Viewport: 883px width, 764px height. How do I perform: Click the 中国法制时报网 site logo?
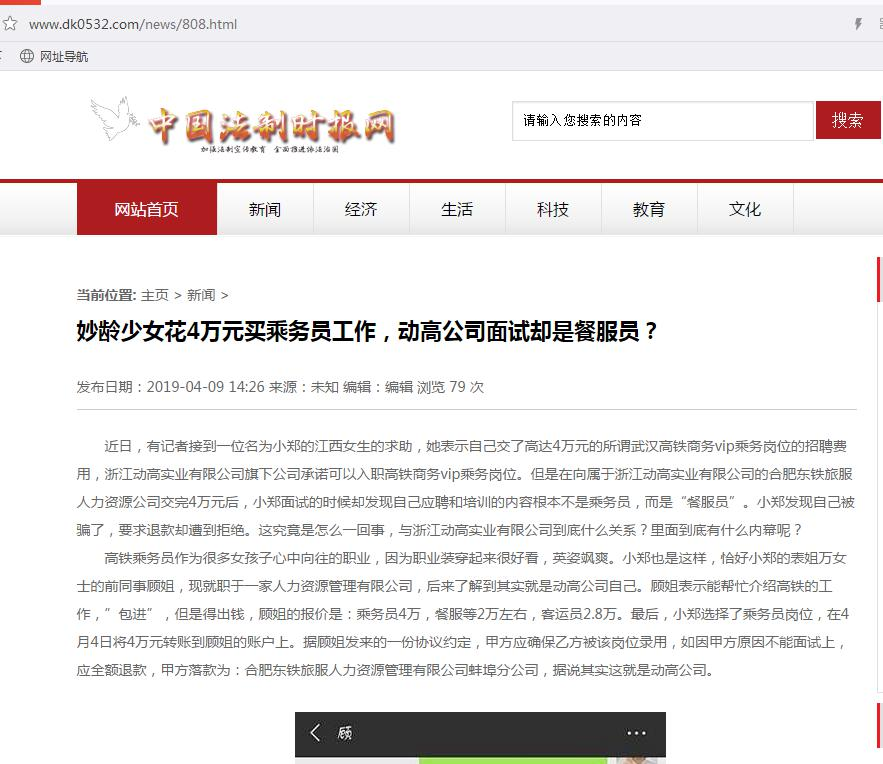271,126
